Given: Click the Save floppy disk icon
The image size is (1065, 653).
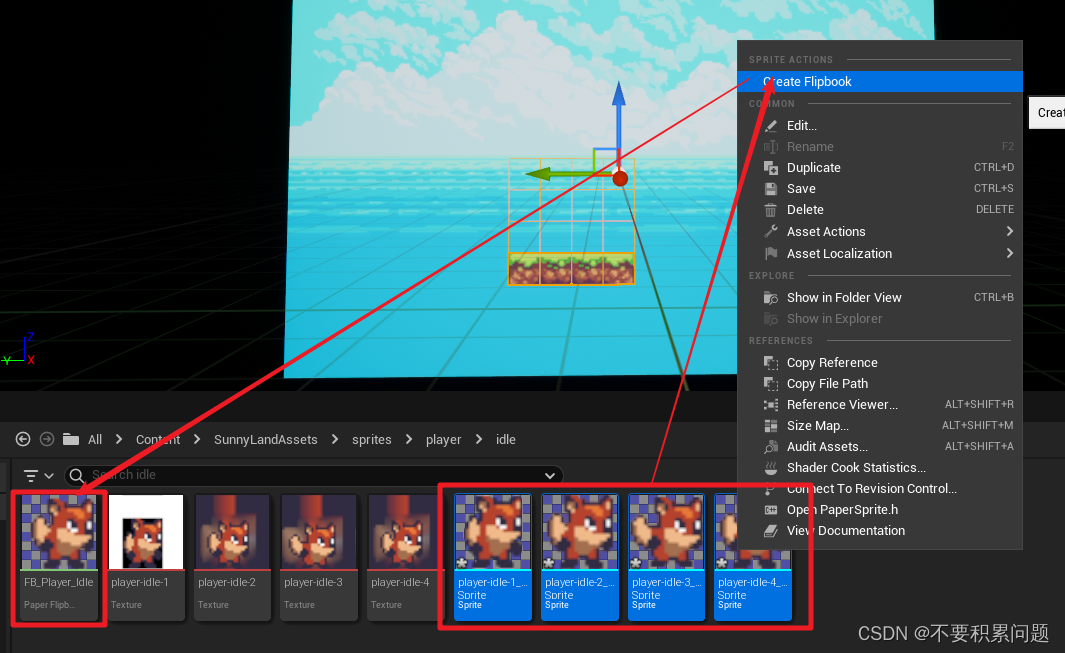Looking at the screenshot, I should coord(770,189).
